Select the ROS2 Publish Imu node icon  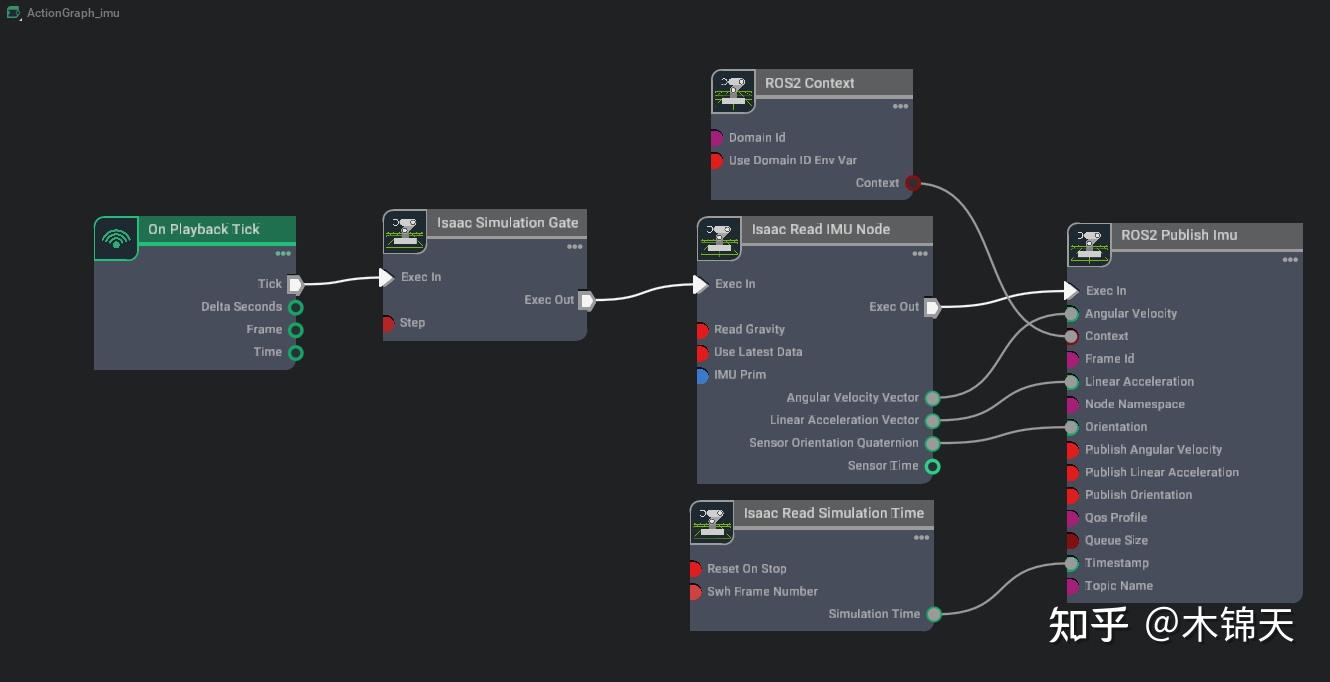tap(1089, 246)
